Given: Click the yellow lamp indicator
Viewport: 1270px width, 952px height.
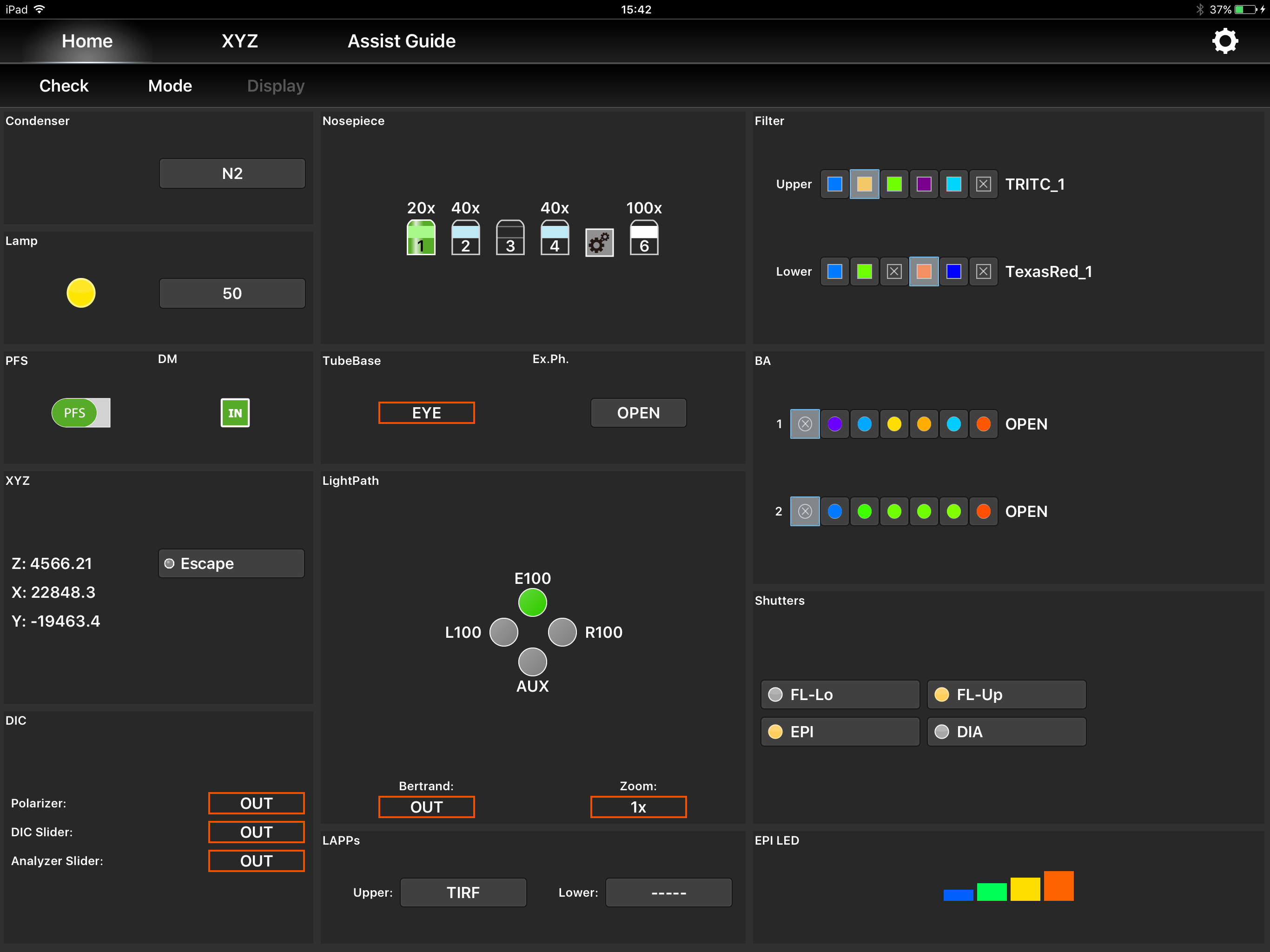Looking at the screenshot, I should coord(81,293).
